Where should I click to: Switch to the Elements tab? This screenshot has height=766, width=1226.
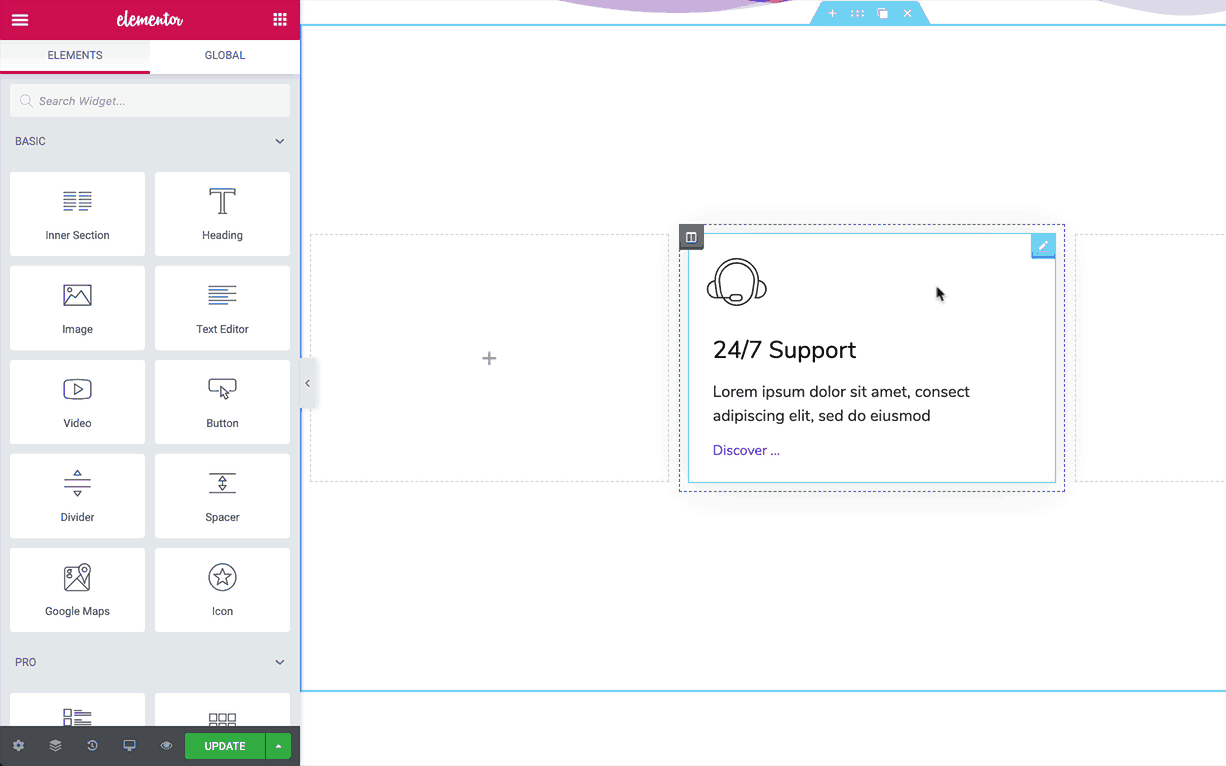pos(75,56)
